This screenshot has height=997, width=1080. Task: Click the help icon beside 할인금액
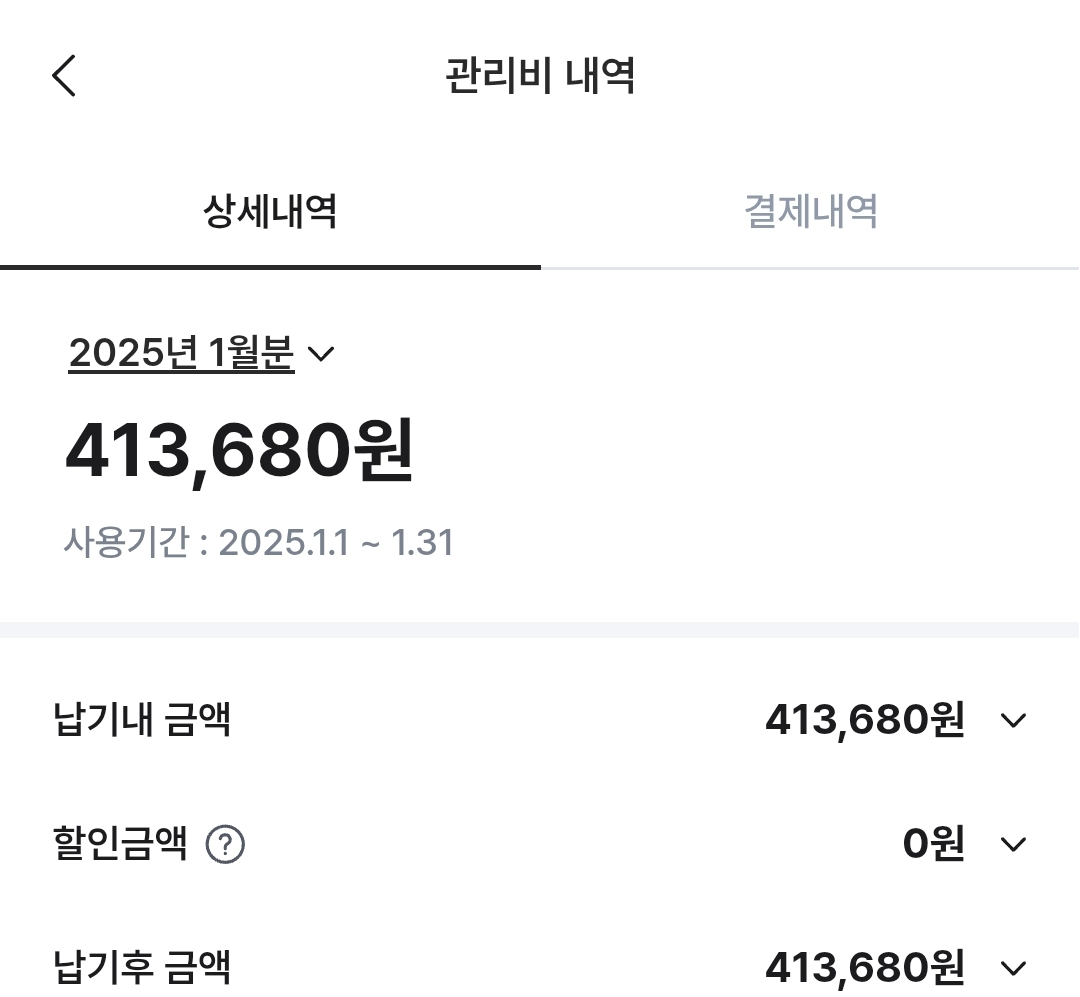tap(225, 845)
